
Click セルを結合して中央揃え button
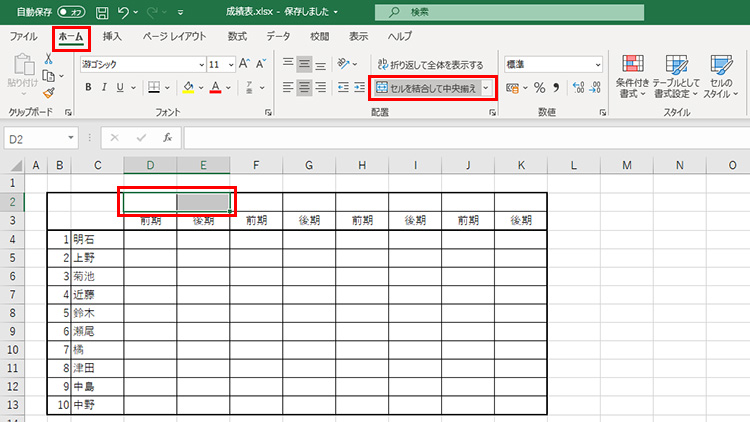pyautogui.click(x=427, y=88)
